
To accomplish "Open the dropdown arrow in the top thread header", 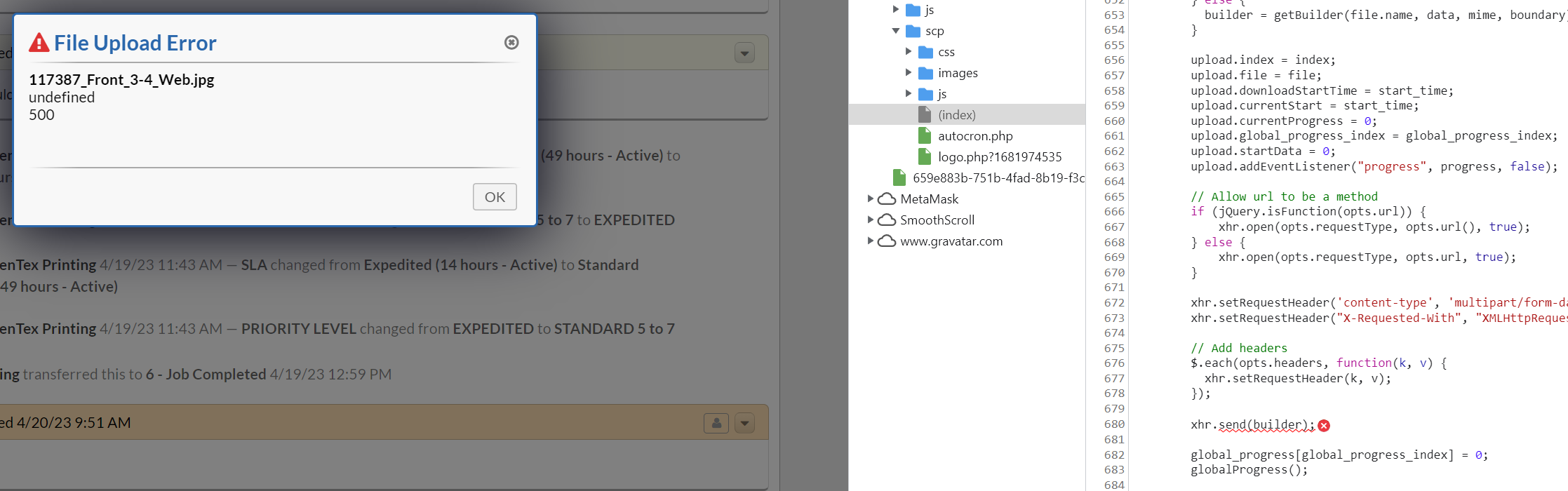I will pos(744,53).
